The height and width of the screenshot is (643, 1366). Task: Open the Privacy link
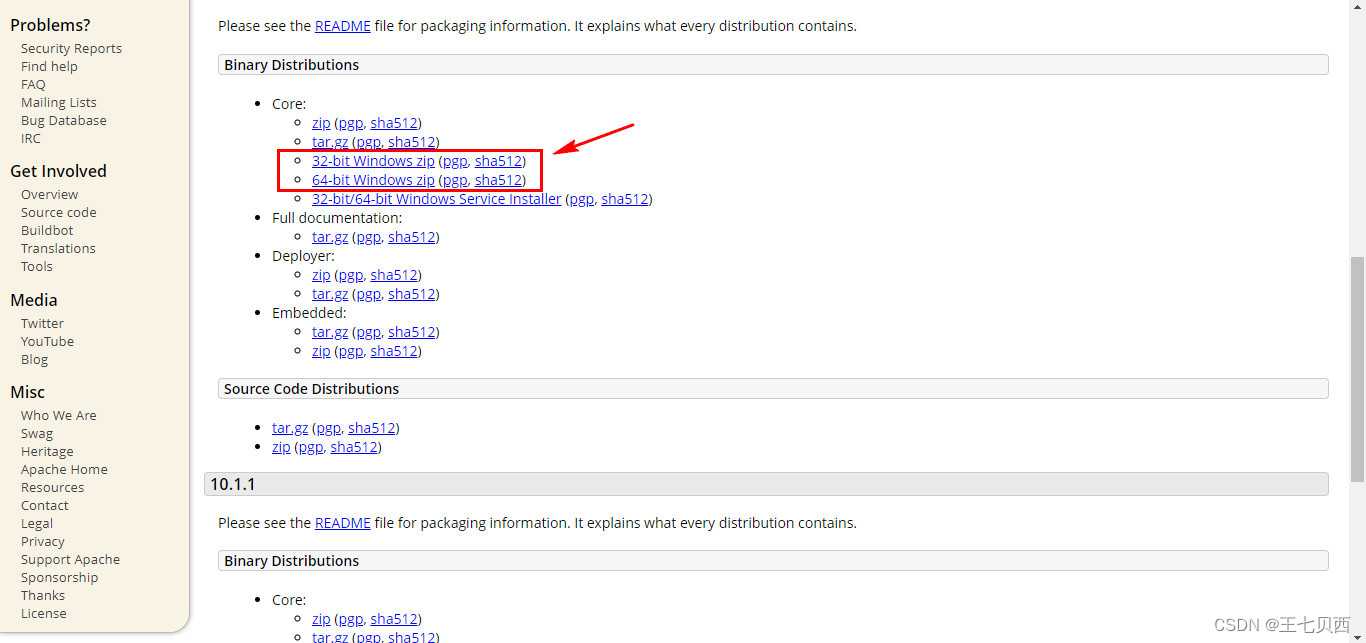[42, 541]
